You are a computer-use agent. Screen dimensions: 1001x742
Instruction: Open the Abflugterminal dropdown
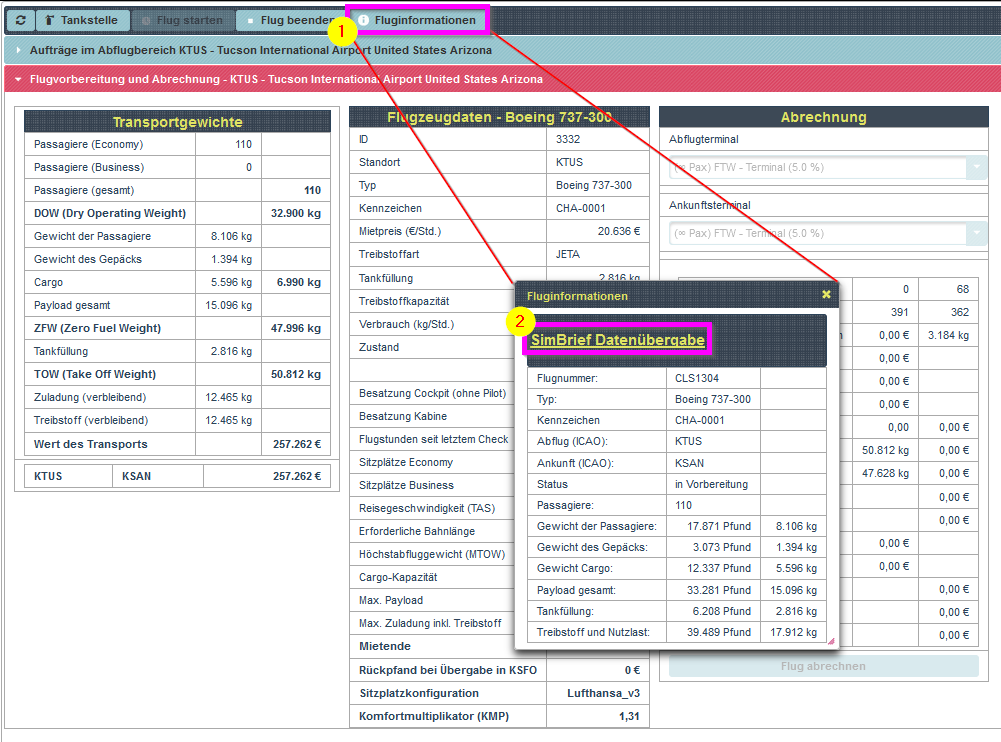pos(827,168)
